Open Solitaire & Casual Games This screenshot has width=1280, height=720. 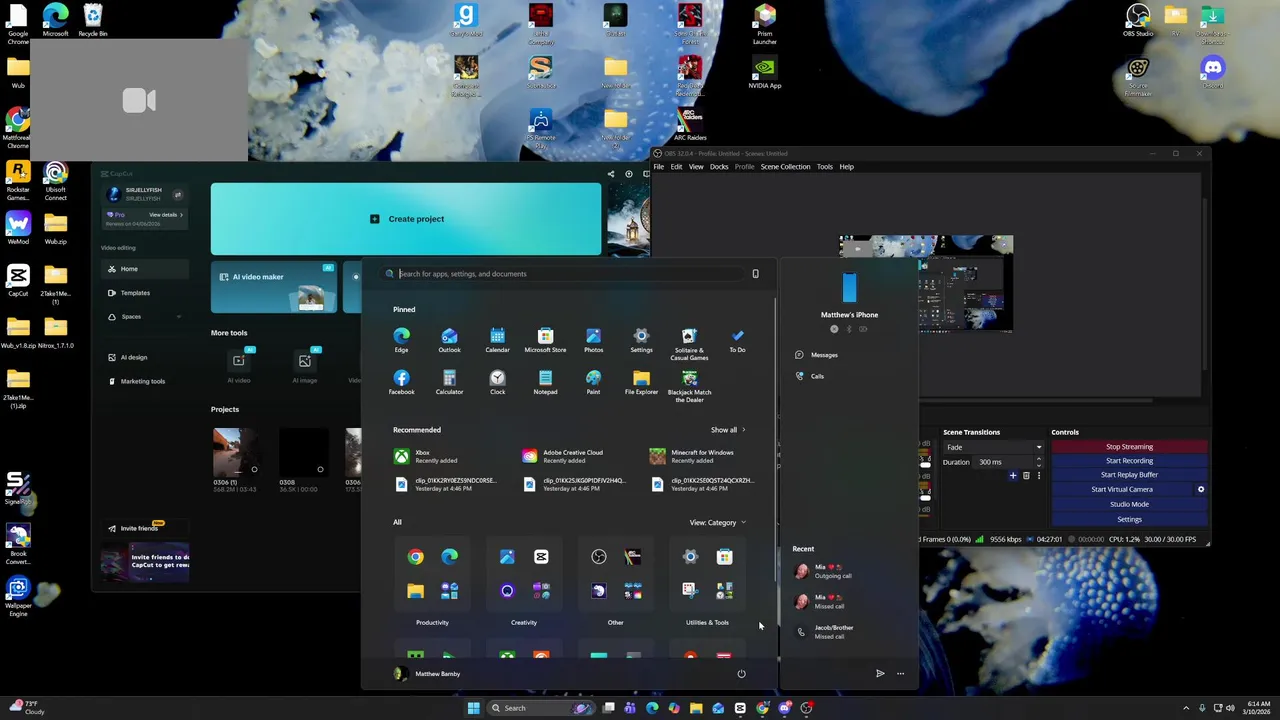689,343
